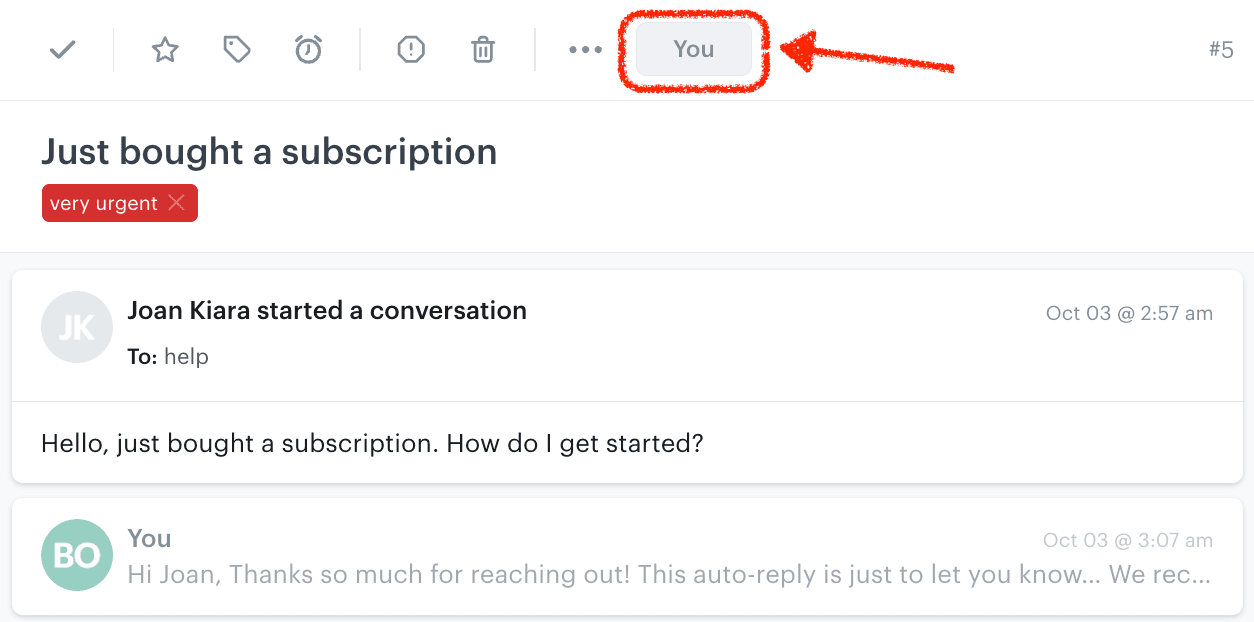Remove the "very urgent" tag

[176, 203]
